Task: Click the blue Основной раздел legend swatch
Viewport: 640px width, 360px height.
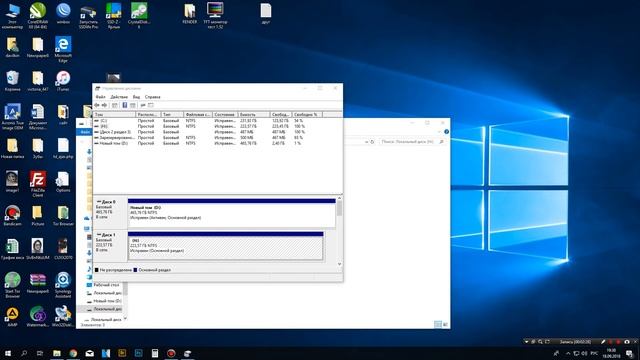Action: click(x=136, y=270)
